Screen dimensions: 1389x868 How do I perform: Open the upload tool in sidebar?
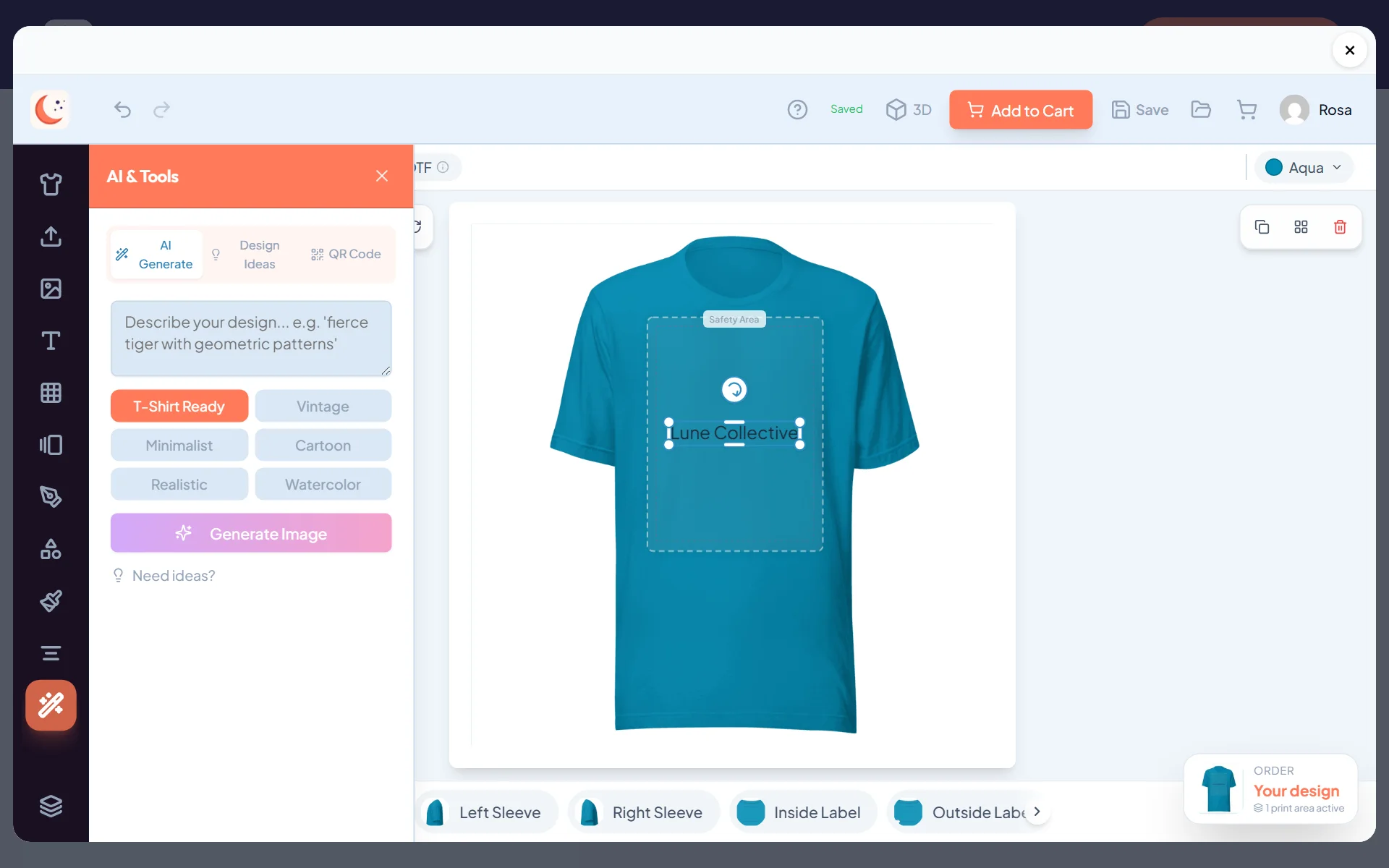[x=51, y=237]
